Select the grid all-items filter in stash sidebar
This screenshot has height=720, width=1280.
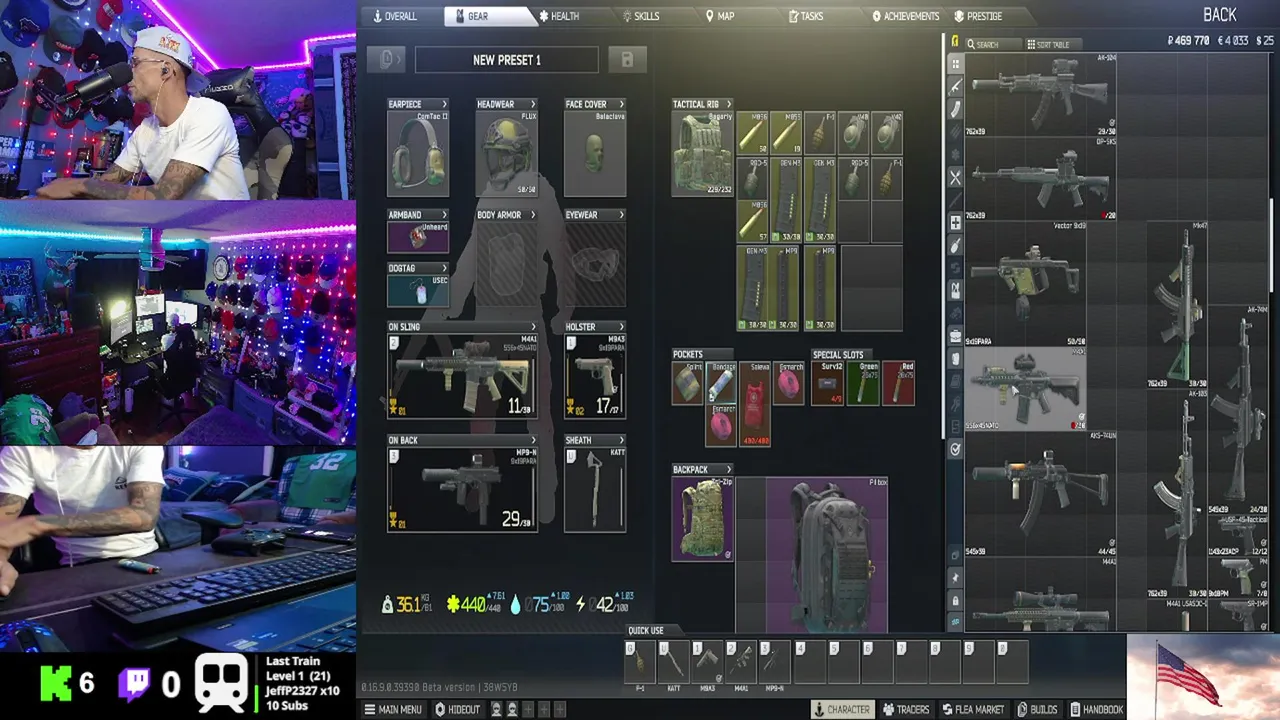(x=955, y=64)
